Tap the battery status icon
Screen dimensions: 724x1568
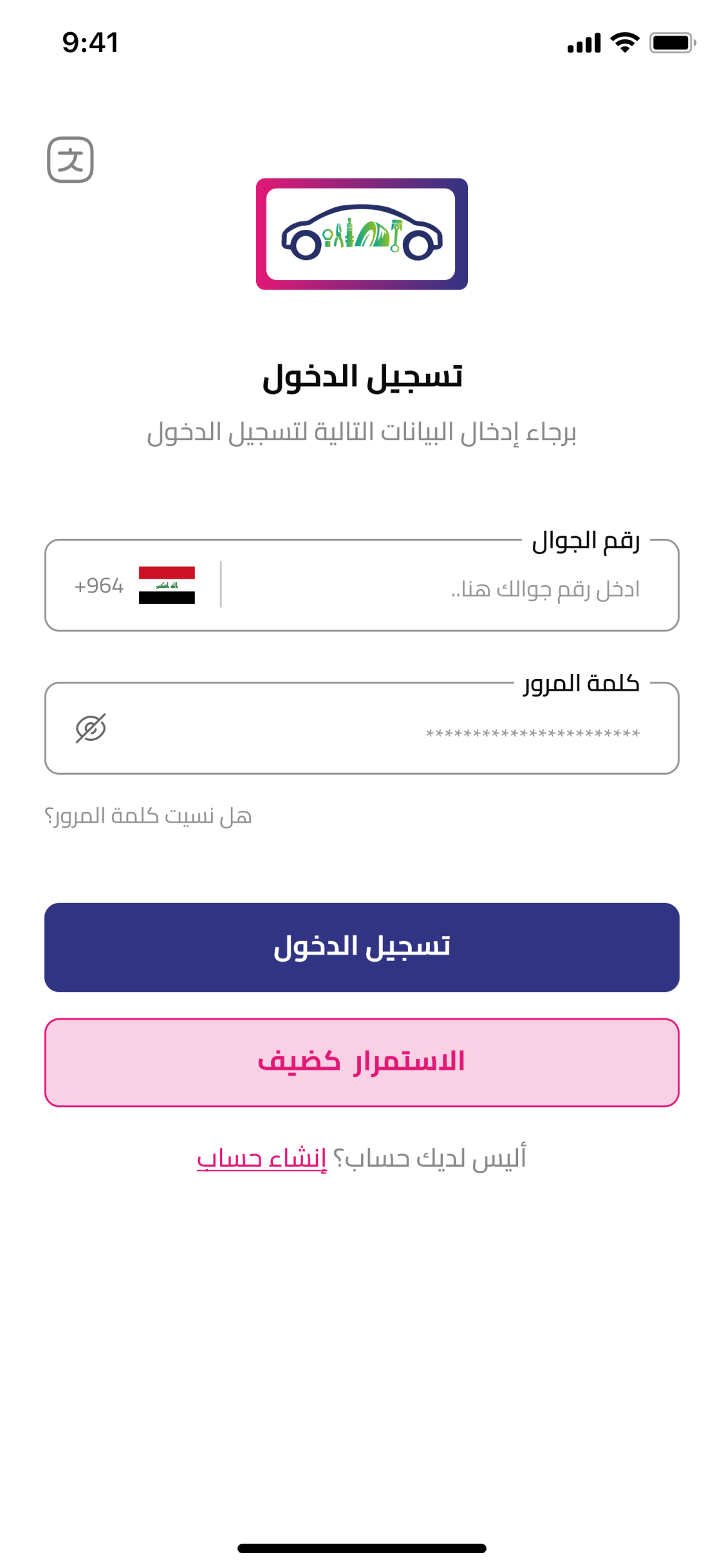[672, 42]
